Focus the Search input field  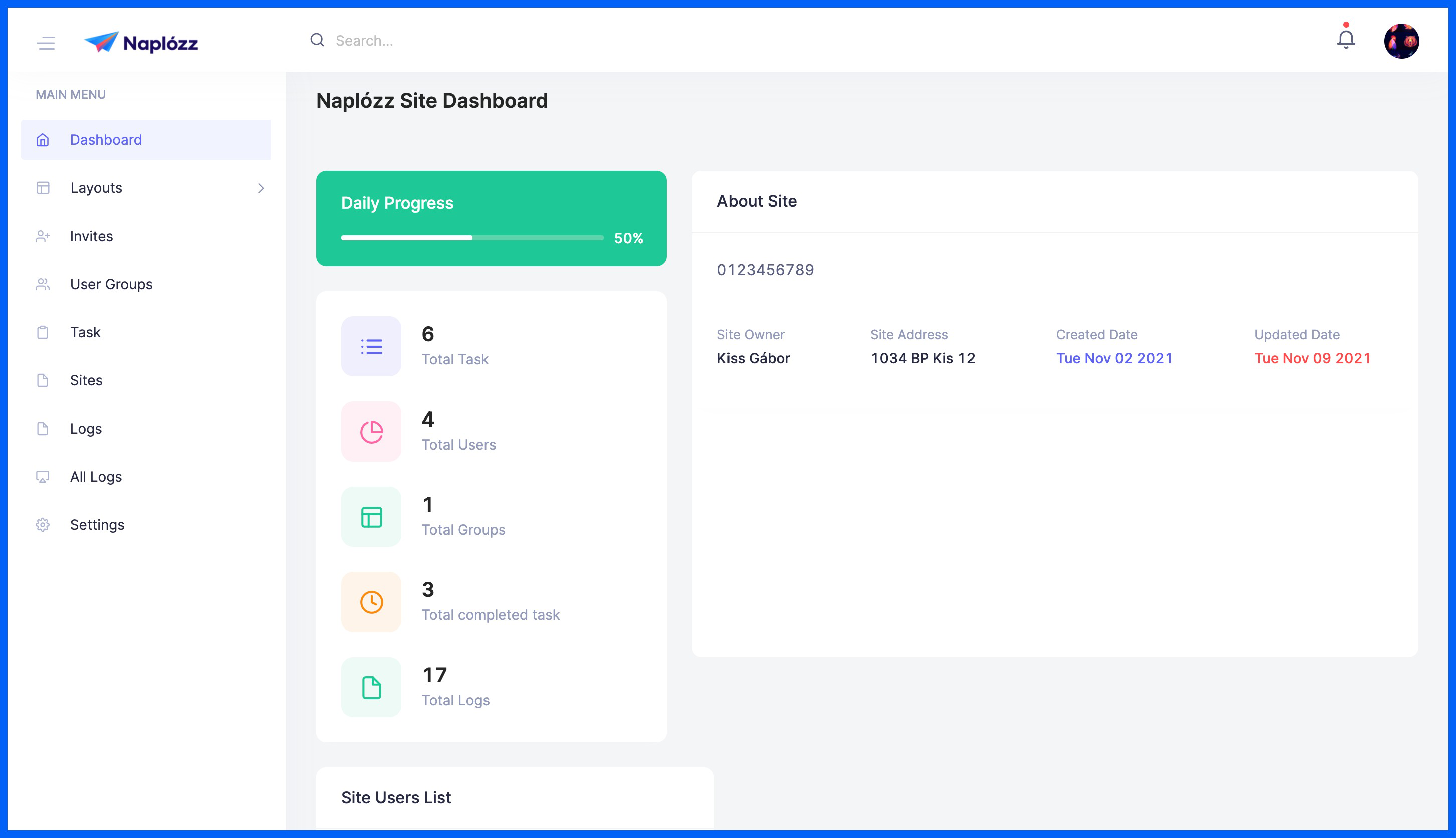point(518,40)
